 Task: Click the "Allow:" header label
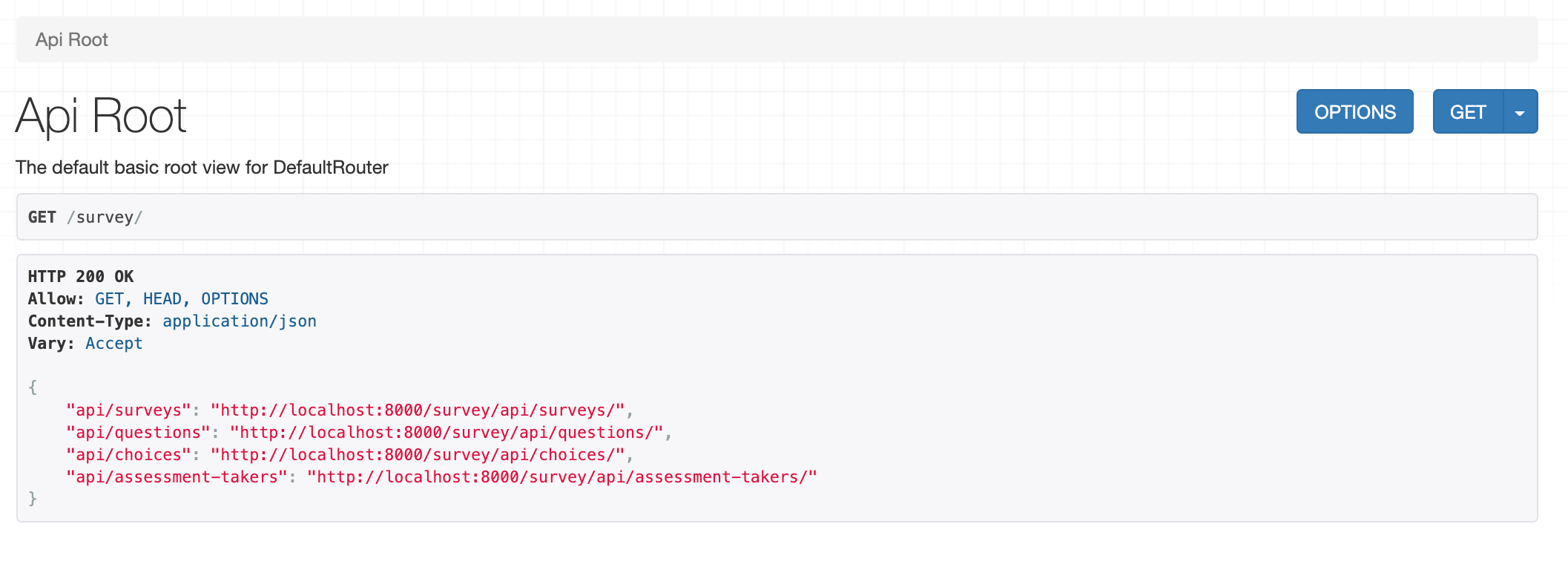tap(56, 299)
